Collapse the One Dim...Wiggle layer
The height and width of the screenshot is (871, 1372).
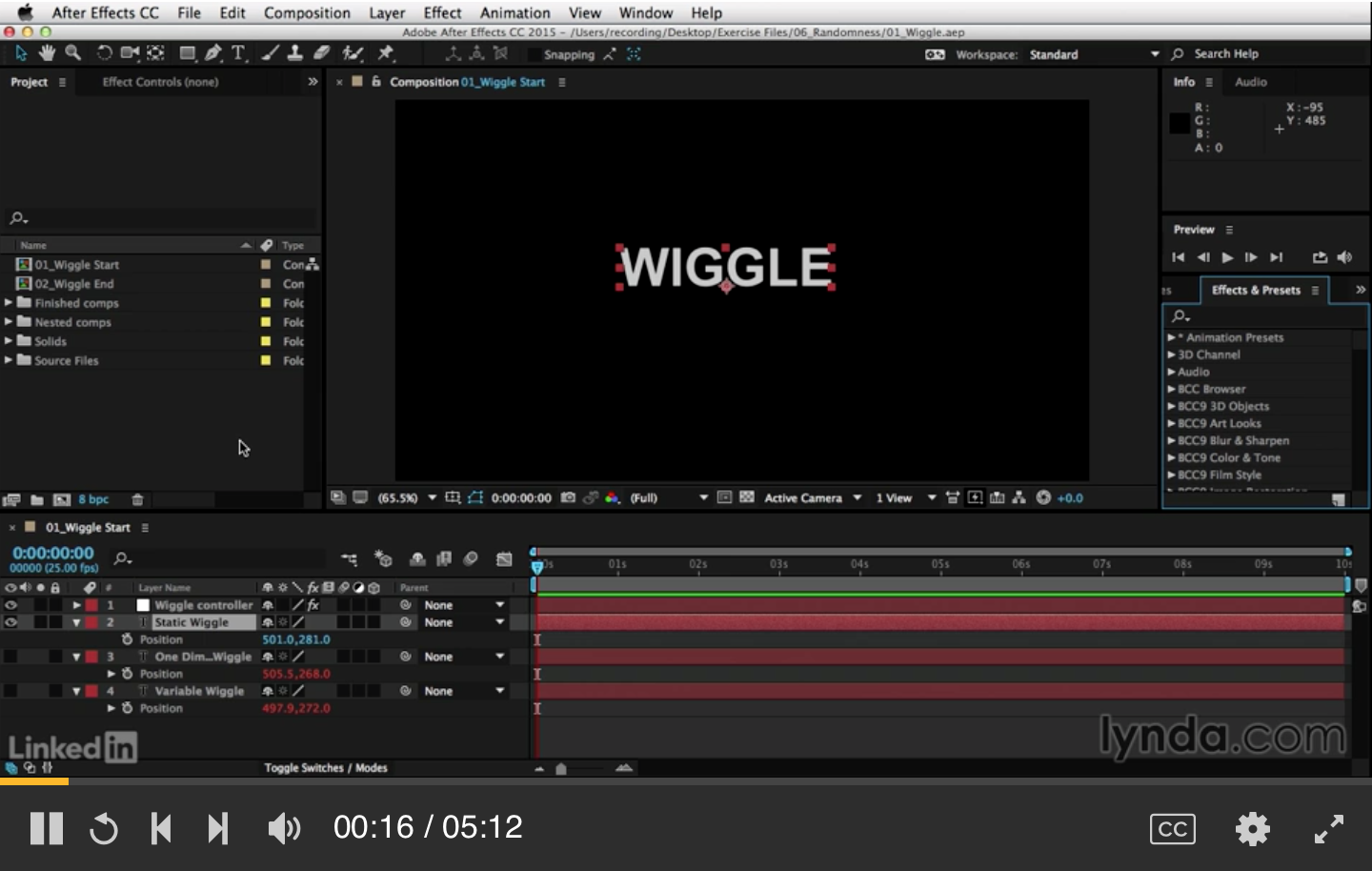[x=76, y=657]
